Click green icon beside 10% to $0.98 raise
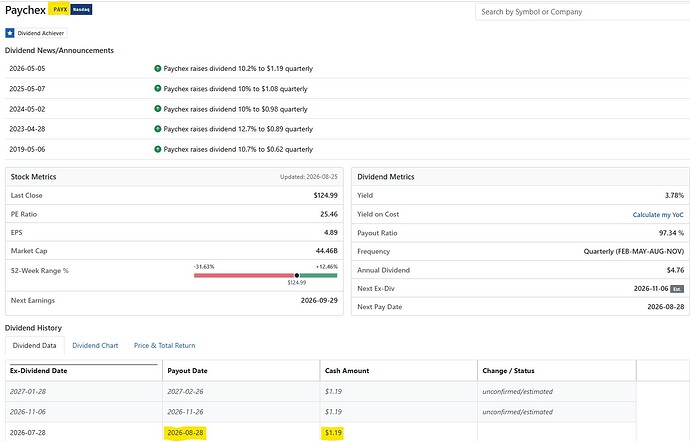The height and width of the screenshot is (442, 690). (x=158, y=109)
